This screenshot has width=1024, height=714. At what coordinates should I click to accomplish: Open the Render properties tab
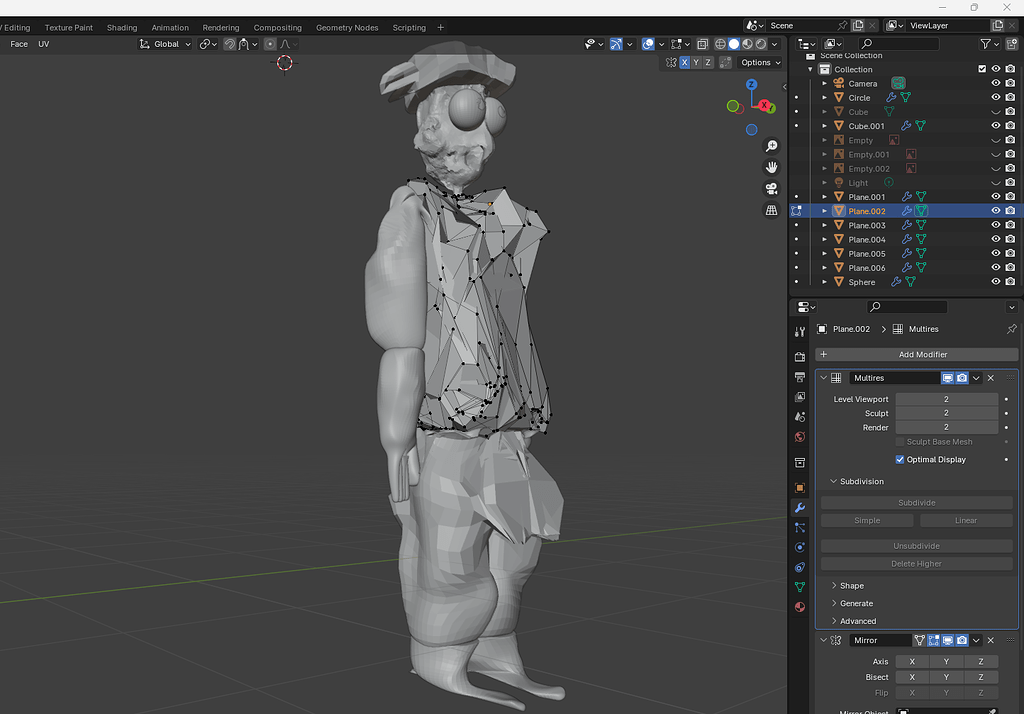coord(799,357)
